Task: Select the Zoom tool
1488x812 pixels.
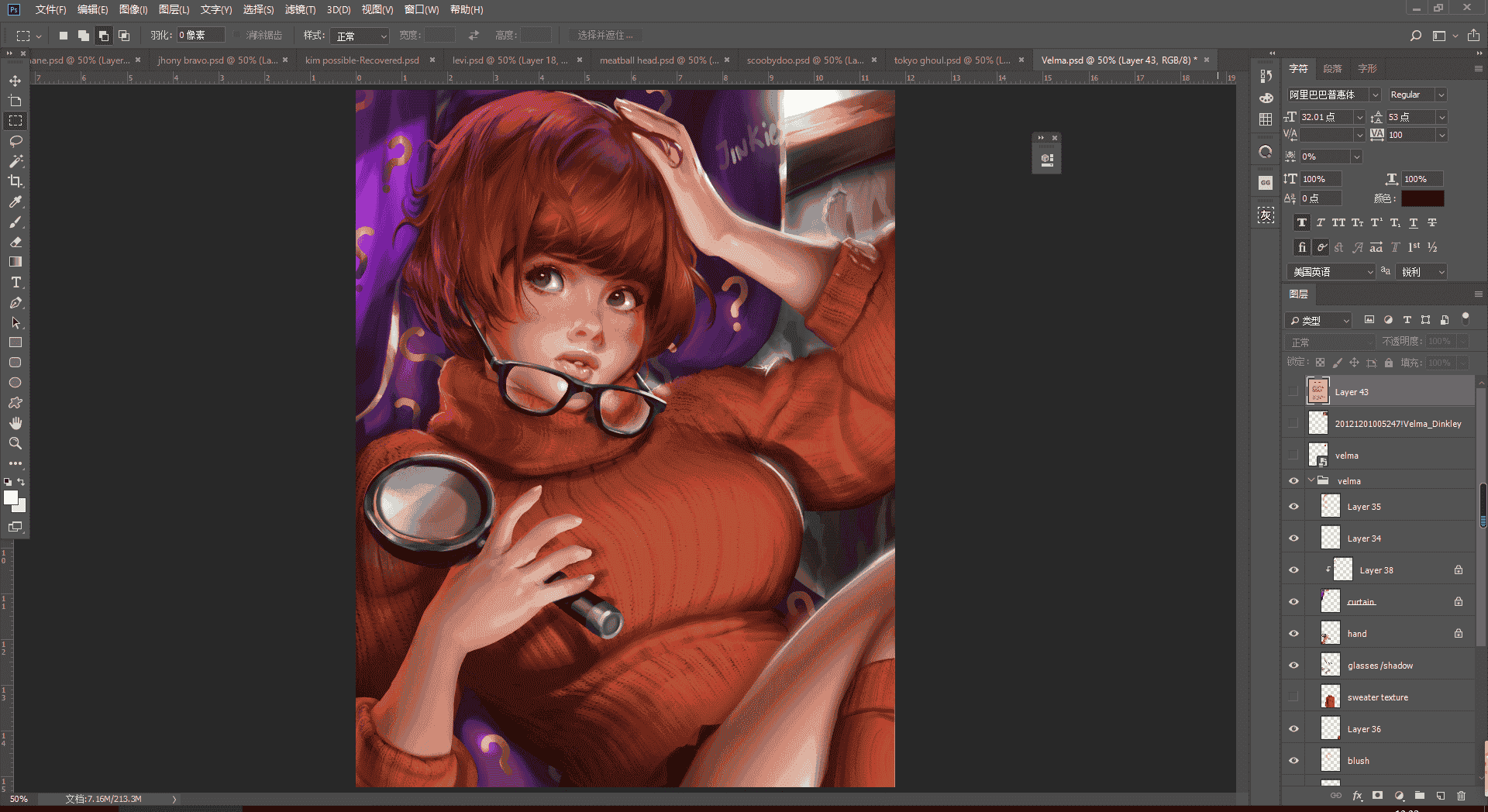Action: [x=15, y=443]
